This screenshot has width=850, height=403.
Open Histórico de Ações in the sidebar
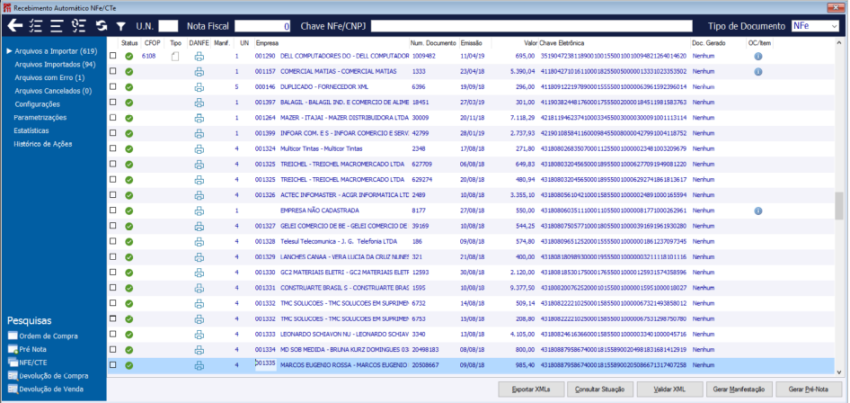pyautogui.click(x=43, y=144)
